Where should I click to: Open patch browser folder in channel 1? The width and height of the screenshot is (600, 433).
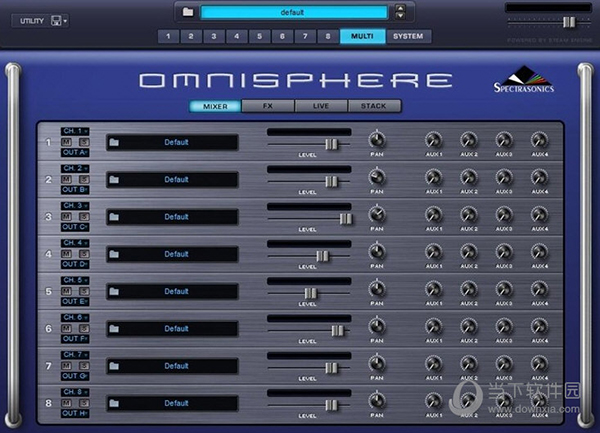[114, 143]
